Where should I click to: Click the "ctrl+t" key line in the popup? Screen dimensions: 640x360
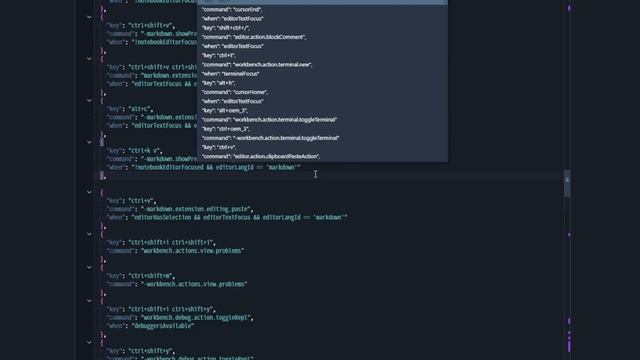pyautogui.click(x=219, y=56)
